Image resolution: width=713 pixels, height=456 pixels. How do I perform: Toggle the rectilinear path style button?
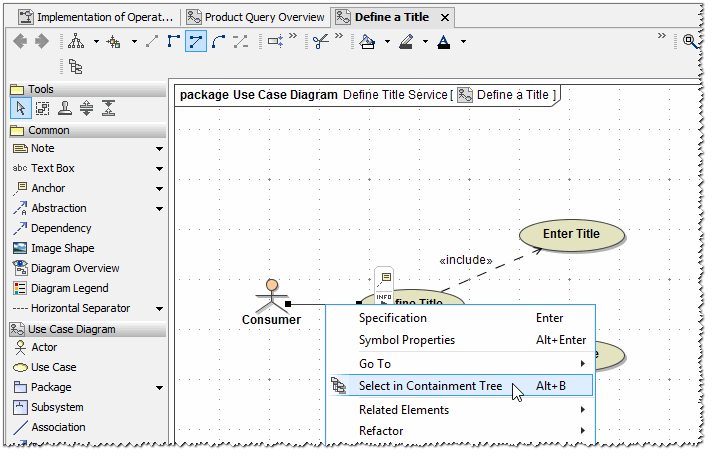[174, 41]
